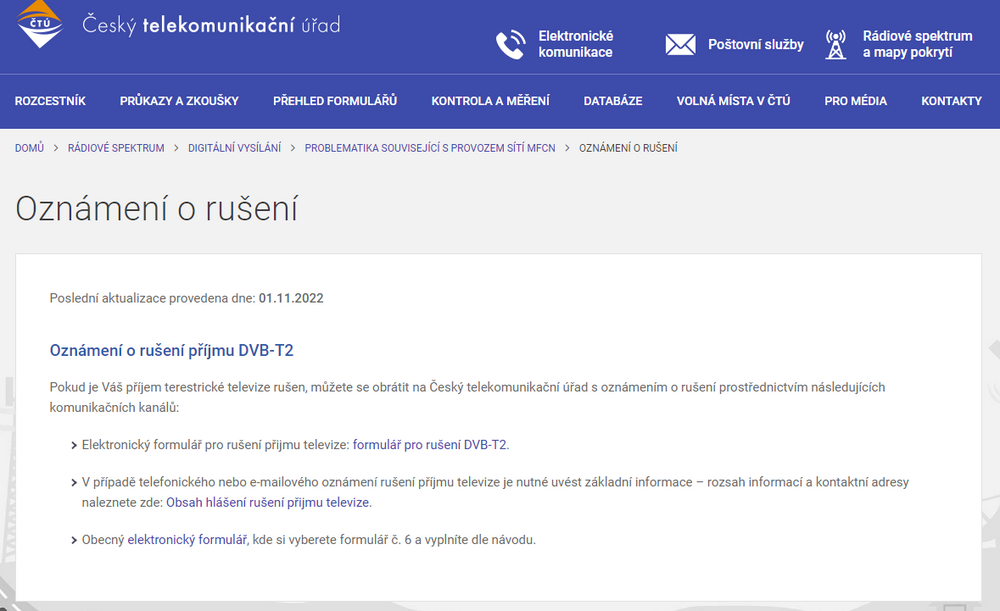1000x611 pixels.
Task: Go to Rádiové spektrum a mapy pokrytí
Action: coord(917,44)
